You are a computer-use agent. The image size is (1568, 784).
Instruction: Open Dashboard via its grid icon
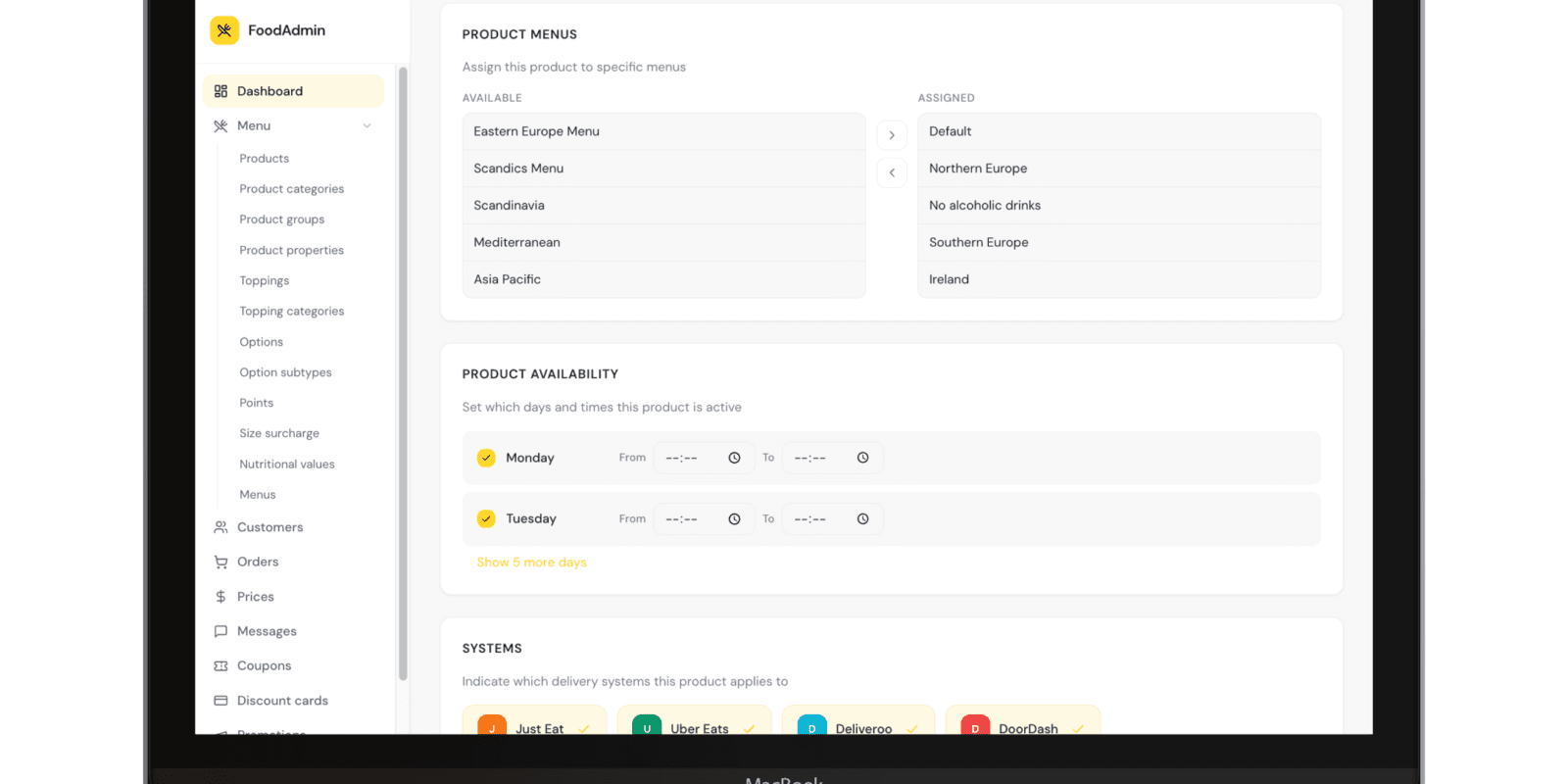pos(220,91)
